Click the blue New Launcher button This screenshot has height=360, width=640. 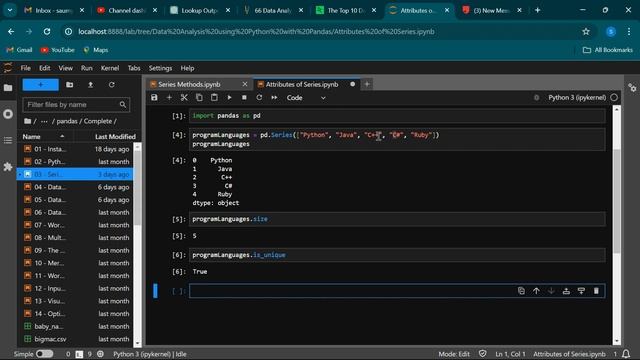pyautogui.click(x=40, y=85)
